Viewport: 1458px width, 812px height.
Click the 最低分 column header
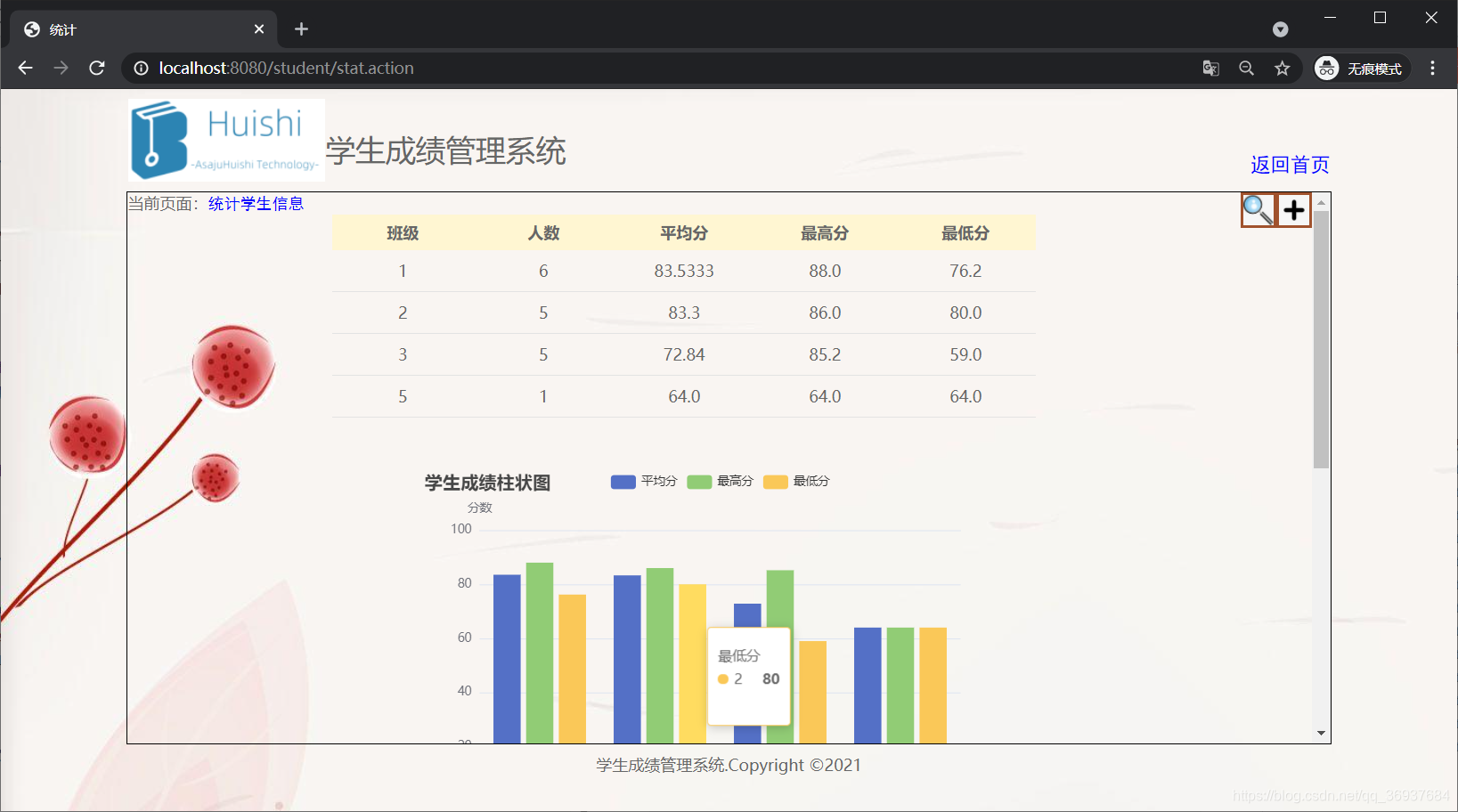(x=965, y=233)
